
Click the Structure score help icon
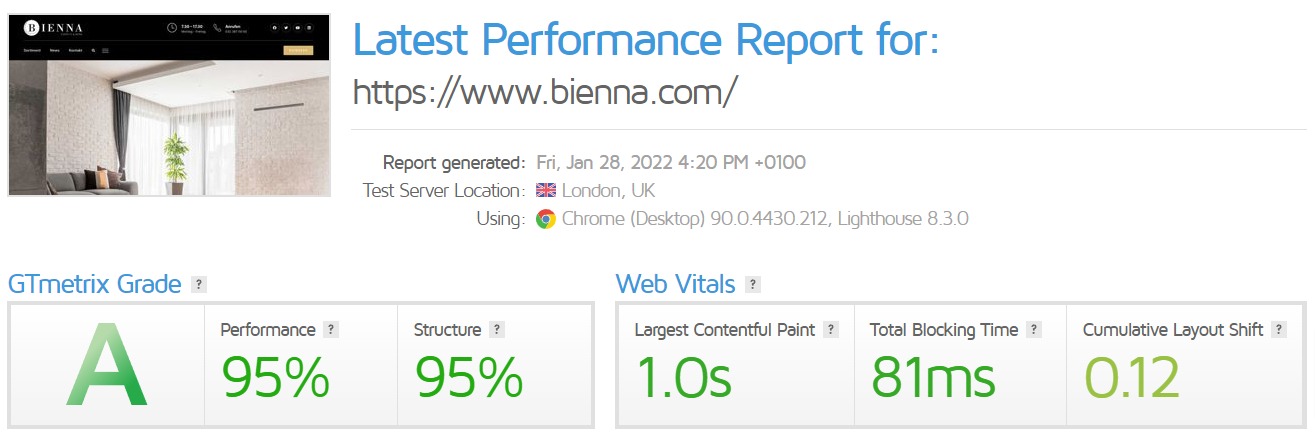pyautogui.click(x=497, y=329)
